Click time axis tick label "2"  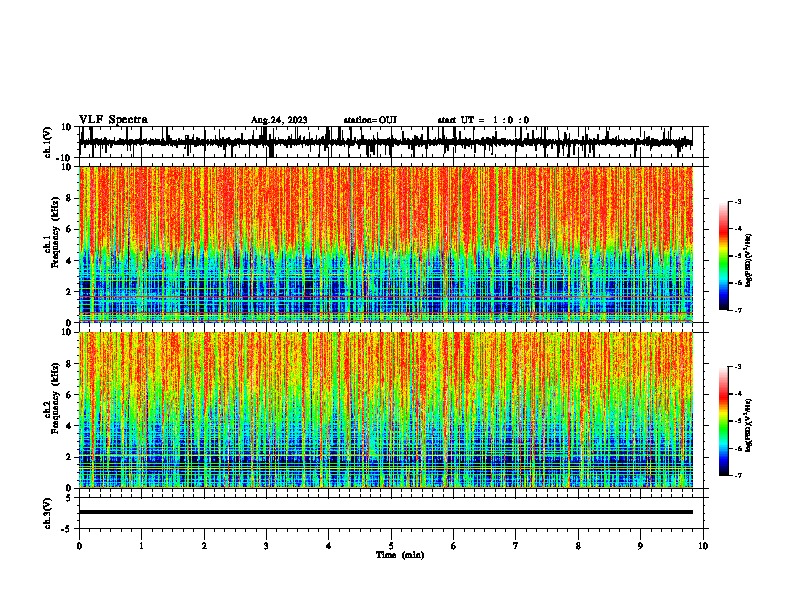[204, 546]
